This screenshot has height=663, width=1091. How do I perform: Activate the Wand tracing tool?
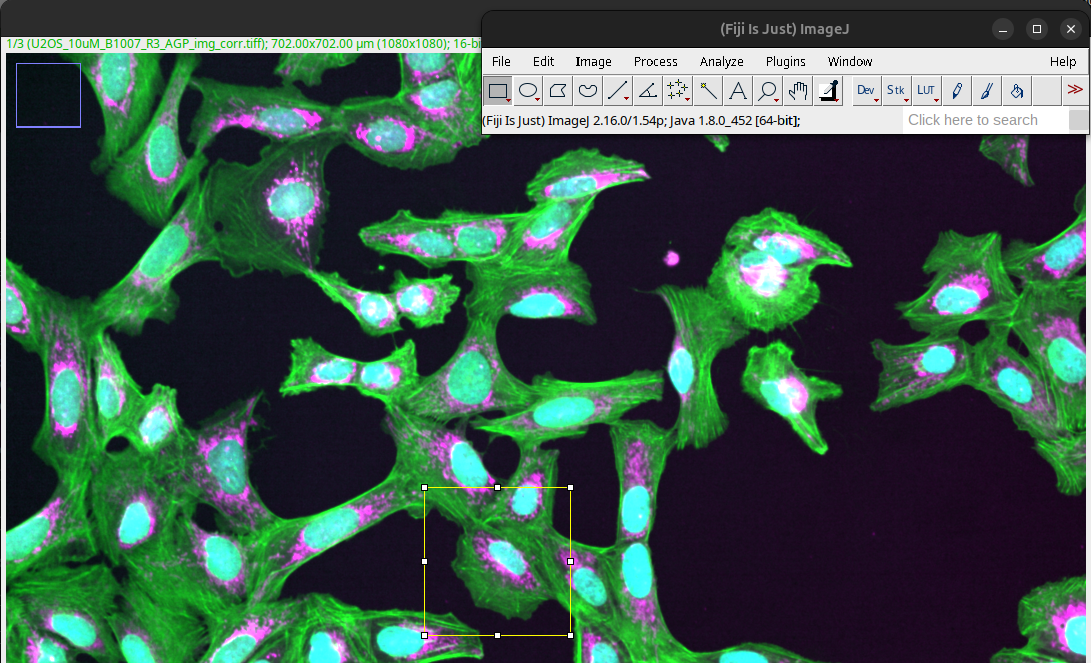(x=708, y=91)
